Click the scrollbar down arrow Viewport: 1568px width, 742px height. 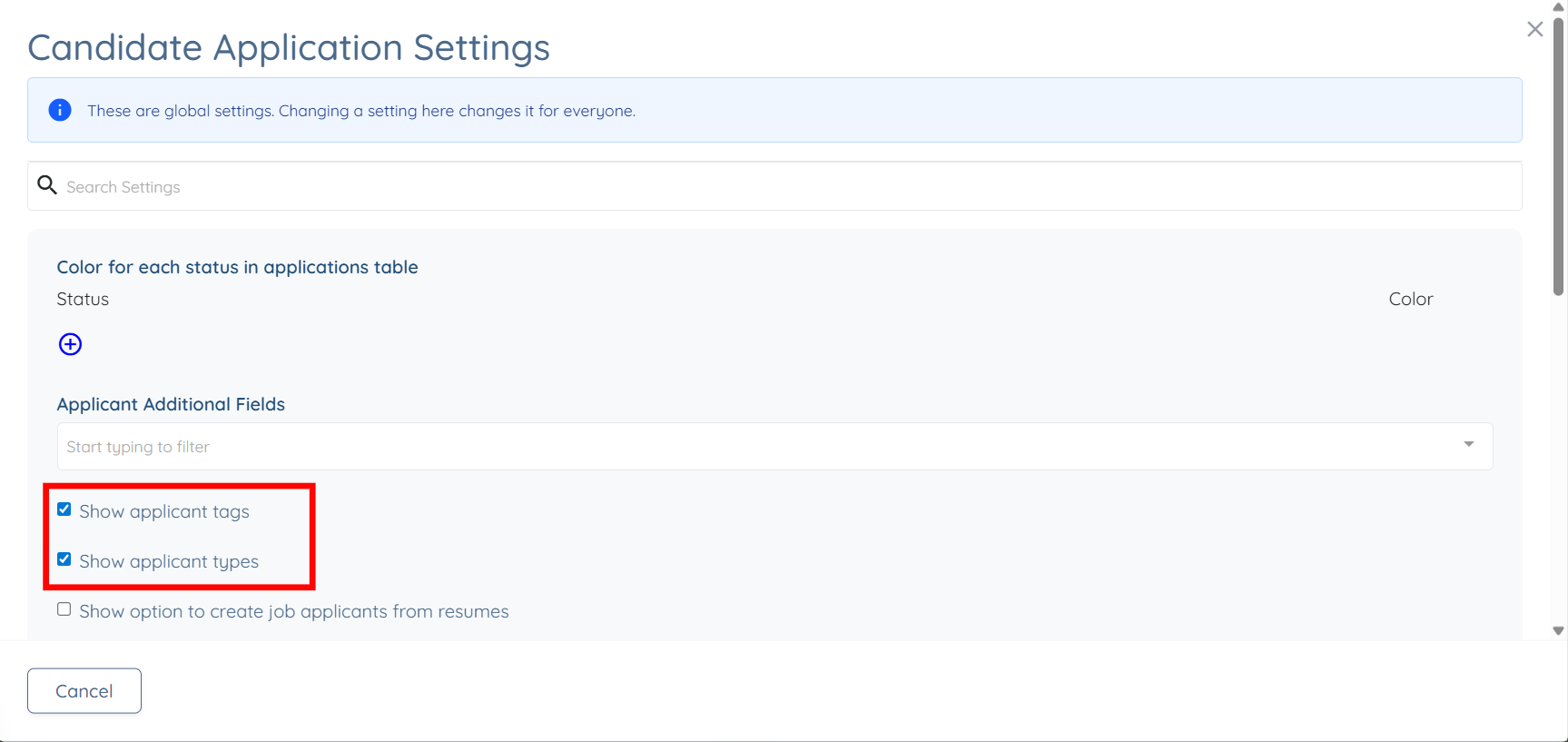(x=1559, y=631)
